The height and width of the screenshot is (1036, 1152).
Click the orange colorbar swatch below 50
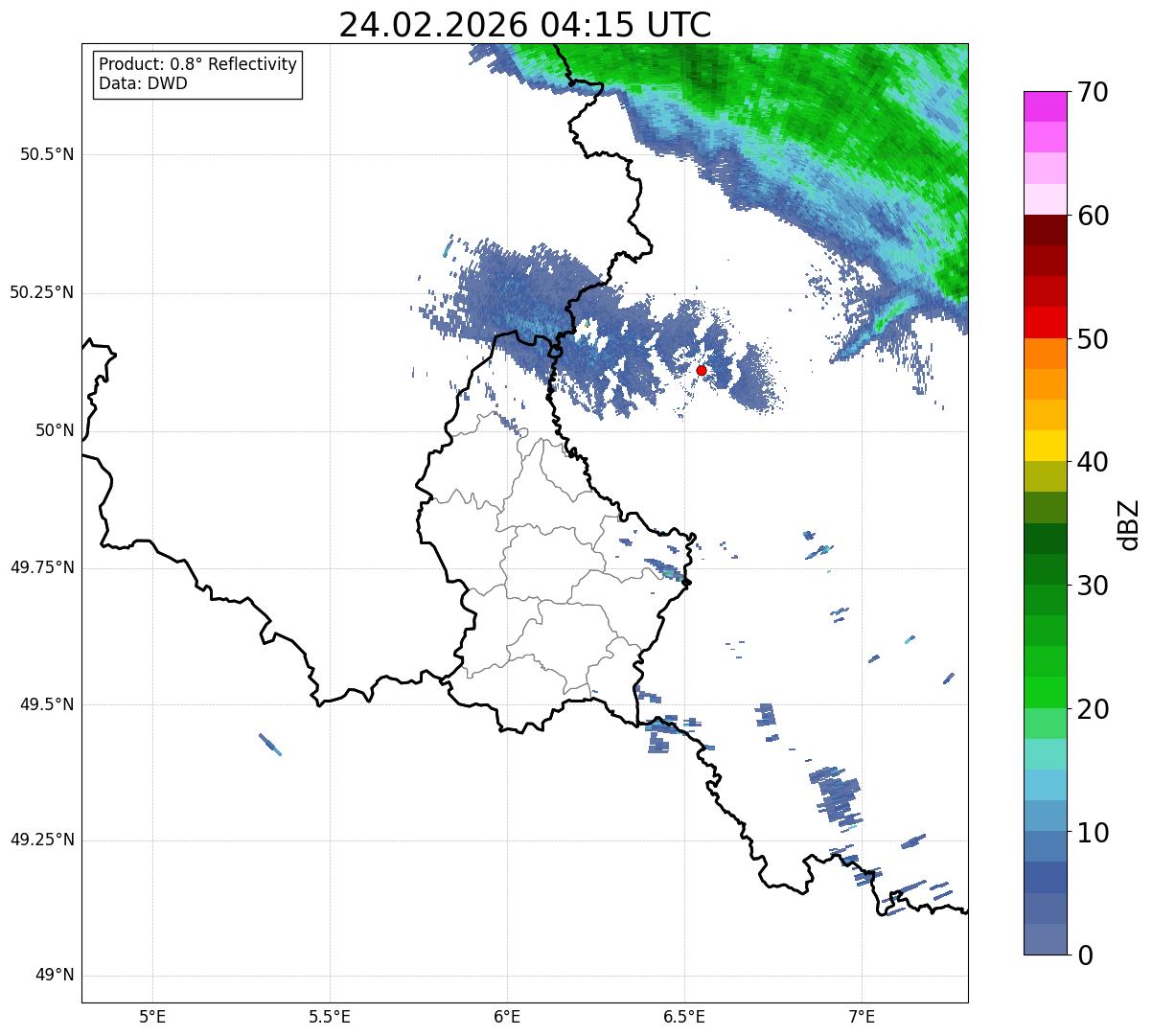pyautogui.click(x=1045, y=354)
